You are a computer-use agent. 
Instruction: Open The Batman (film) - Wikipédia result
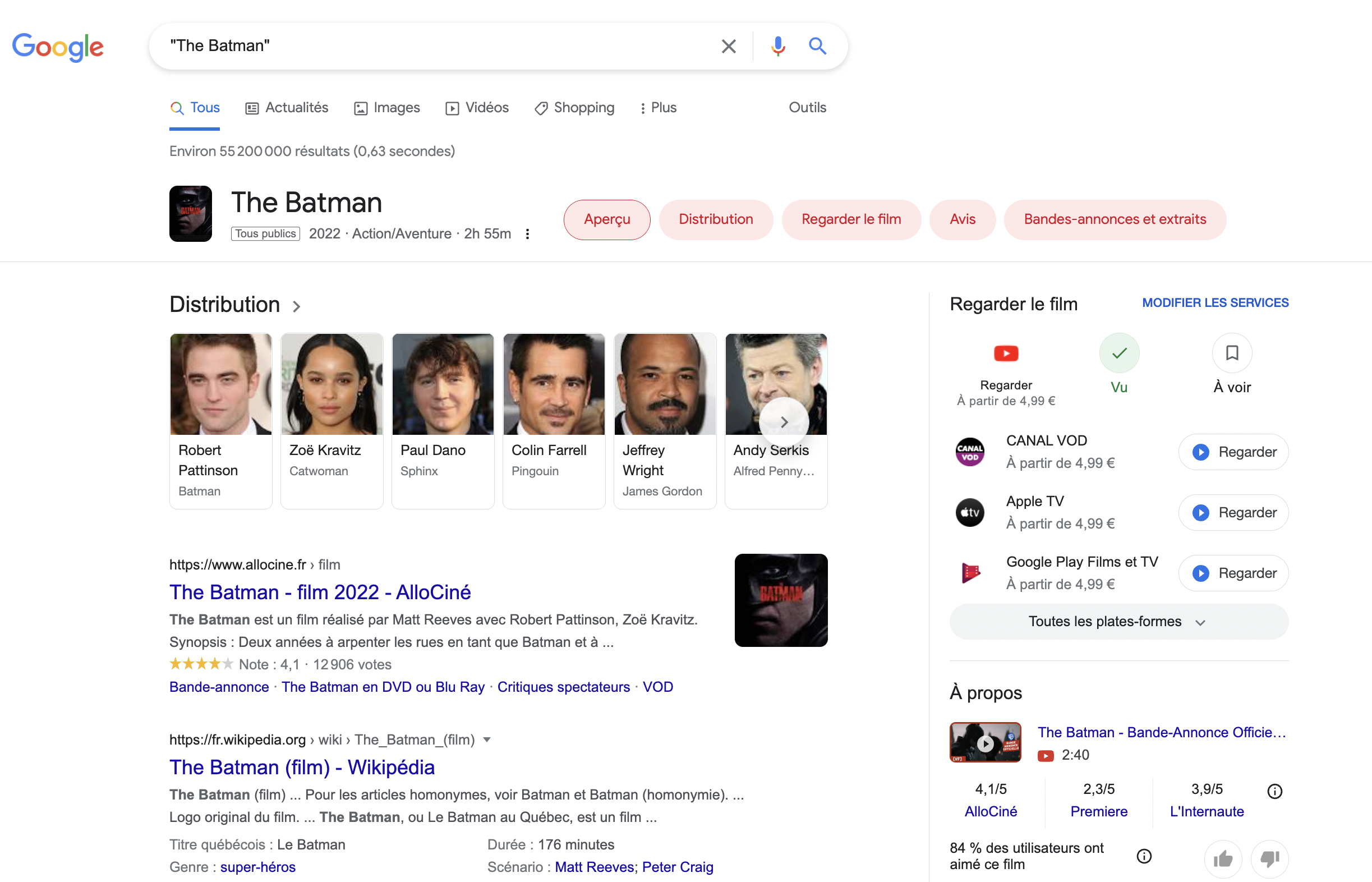[302, 768]
